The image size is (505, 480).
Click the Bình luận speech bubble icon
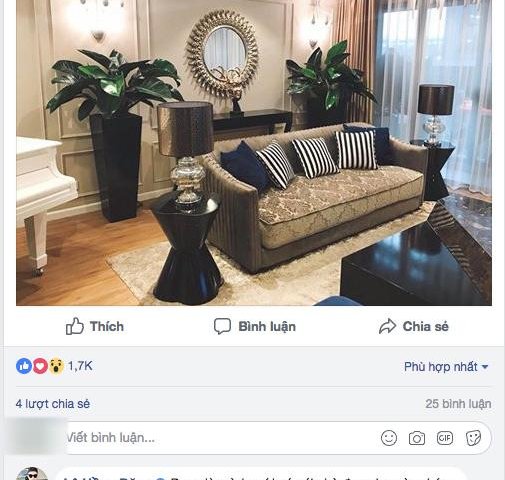point(222,326)
